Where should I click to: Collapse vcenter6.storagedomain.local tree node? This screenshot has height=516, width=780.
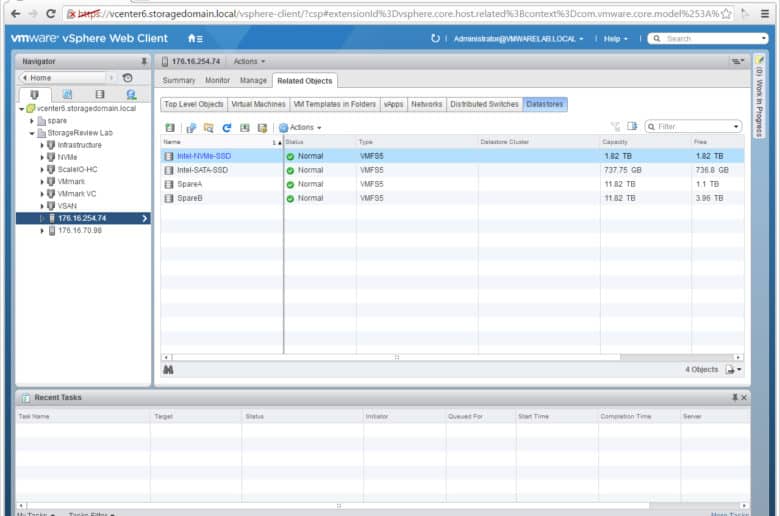[x=21, y=108]
